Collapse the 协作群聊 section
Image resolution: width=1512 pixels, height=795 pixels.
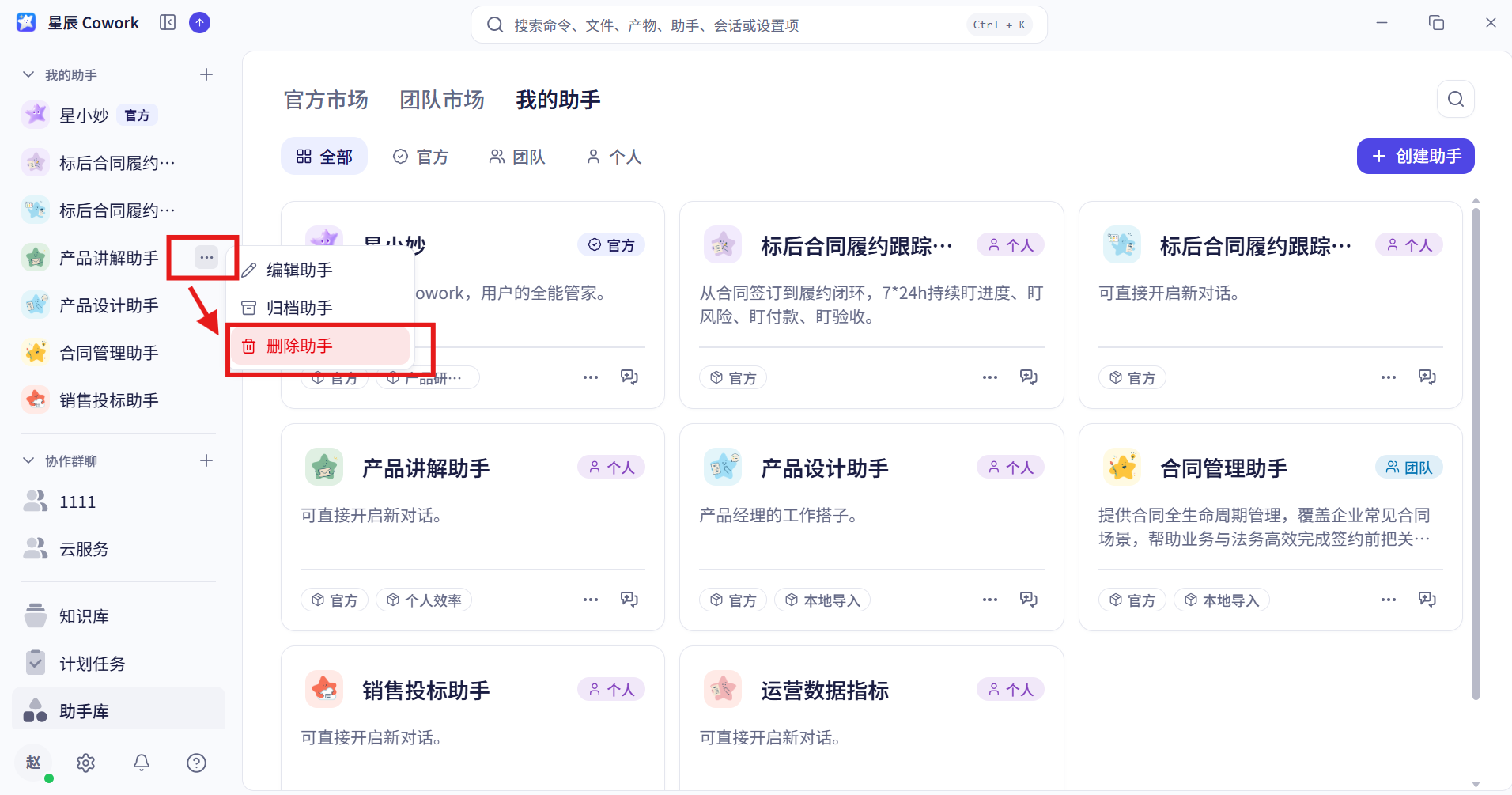coord(28,460)
